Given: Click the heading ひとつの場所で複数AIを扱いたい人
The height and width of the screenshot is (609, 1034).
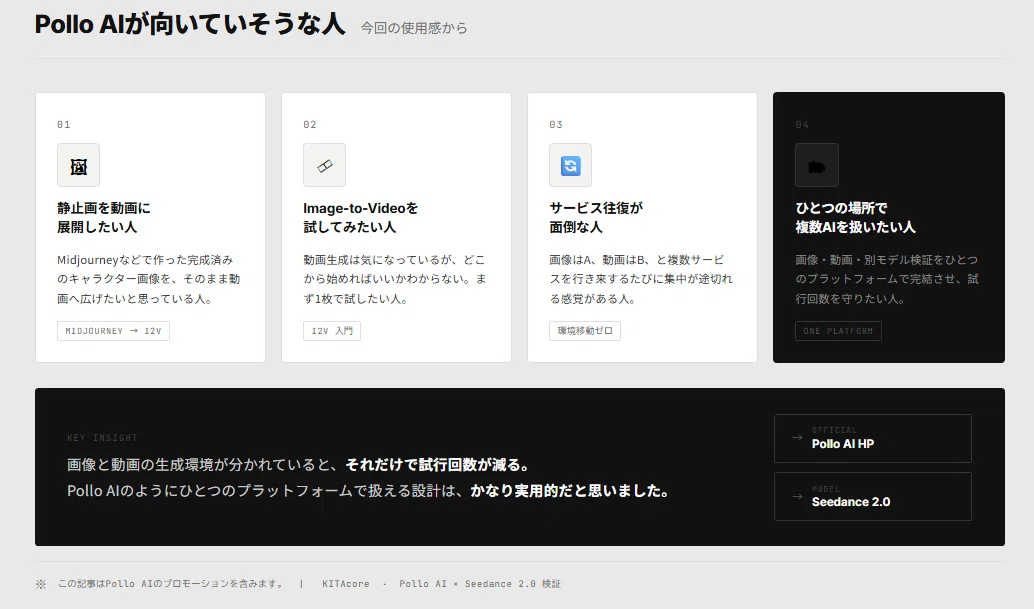Looking at the screenshot, I should point(855,218).
